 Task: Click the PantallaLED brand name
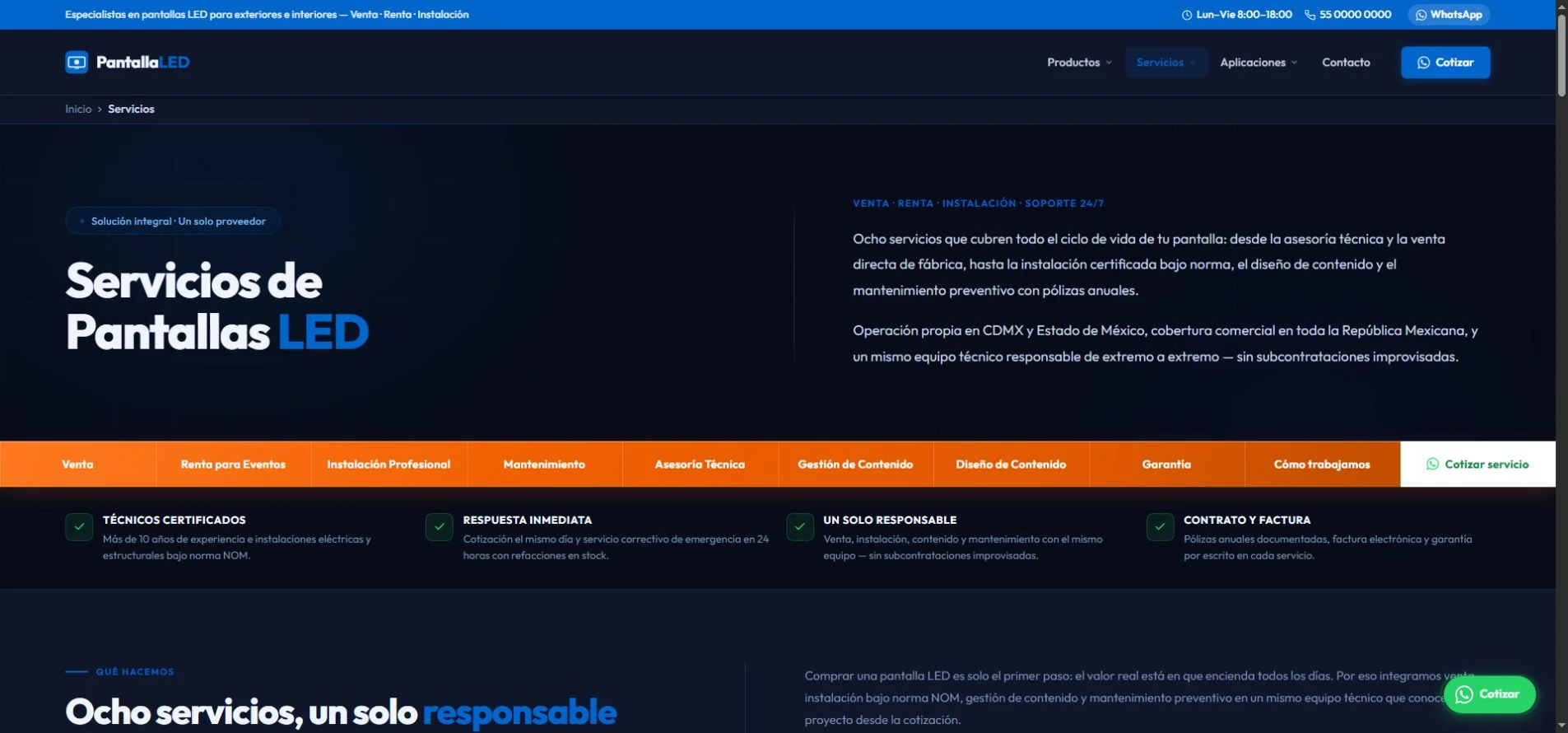tap(142, 62)
